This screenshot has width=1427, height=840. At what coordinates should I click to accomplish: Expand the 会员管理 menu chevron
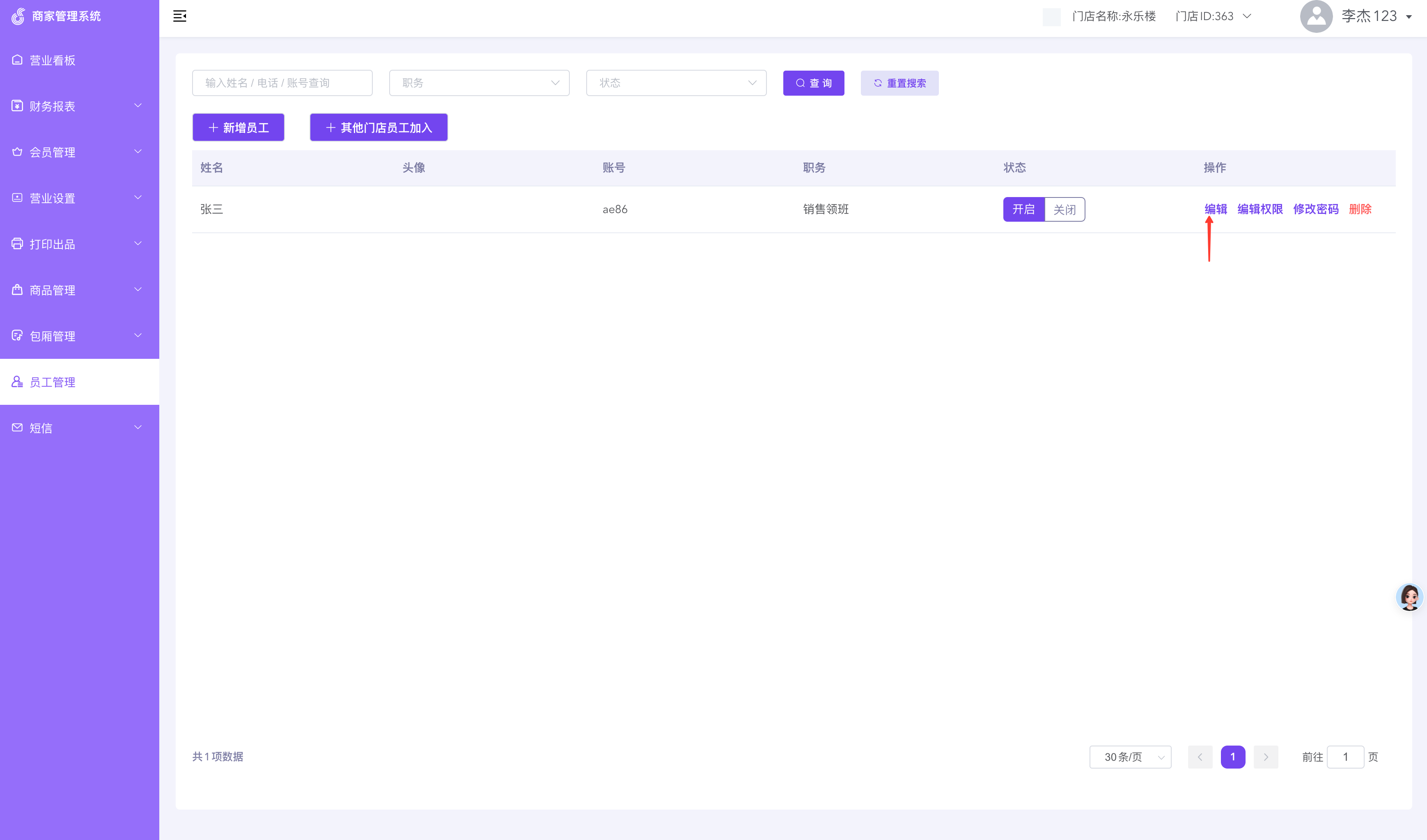138,151
